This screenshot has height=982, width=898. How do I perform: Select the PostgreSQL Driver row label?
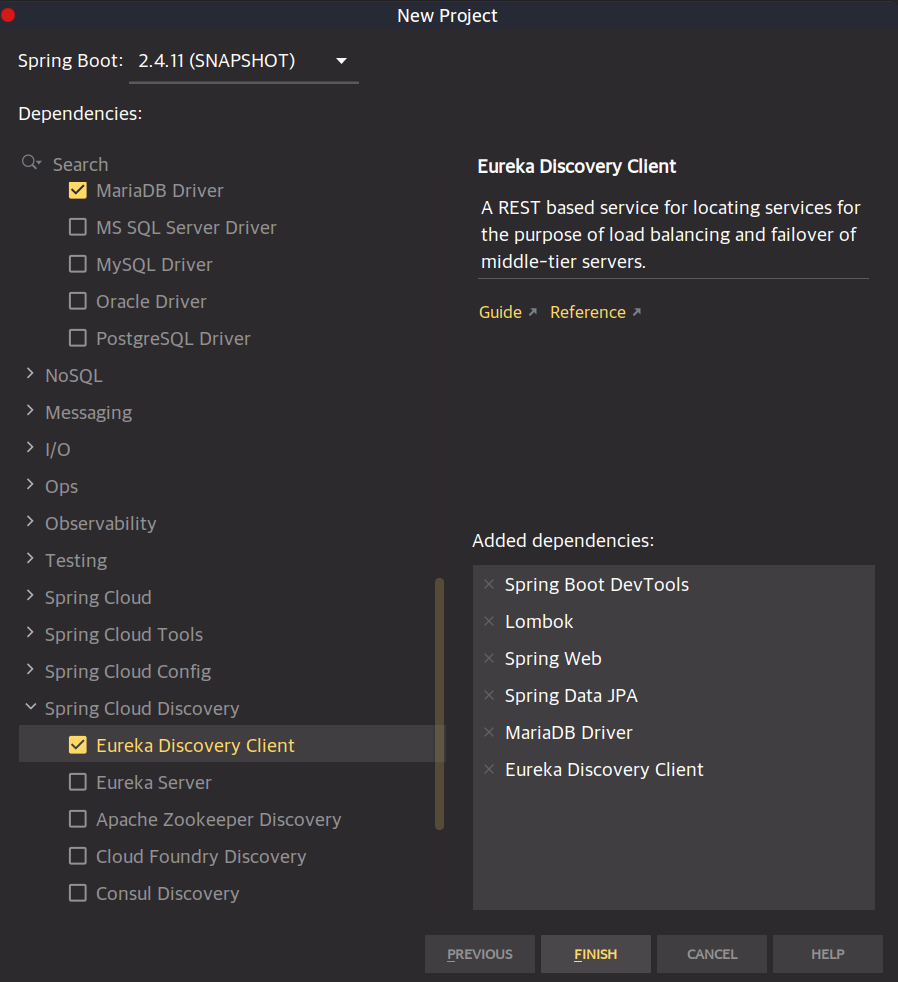click(173, 338)
